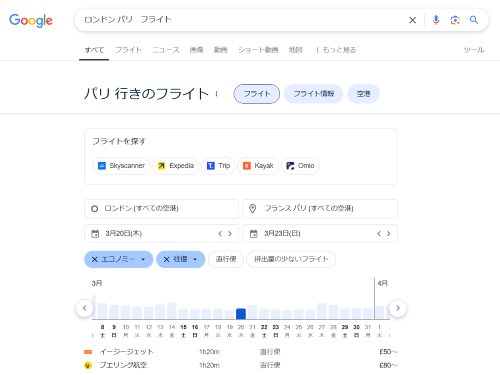Click the return date calendar icon
500x375 pixels.
(x=254, y=234)
